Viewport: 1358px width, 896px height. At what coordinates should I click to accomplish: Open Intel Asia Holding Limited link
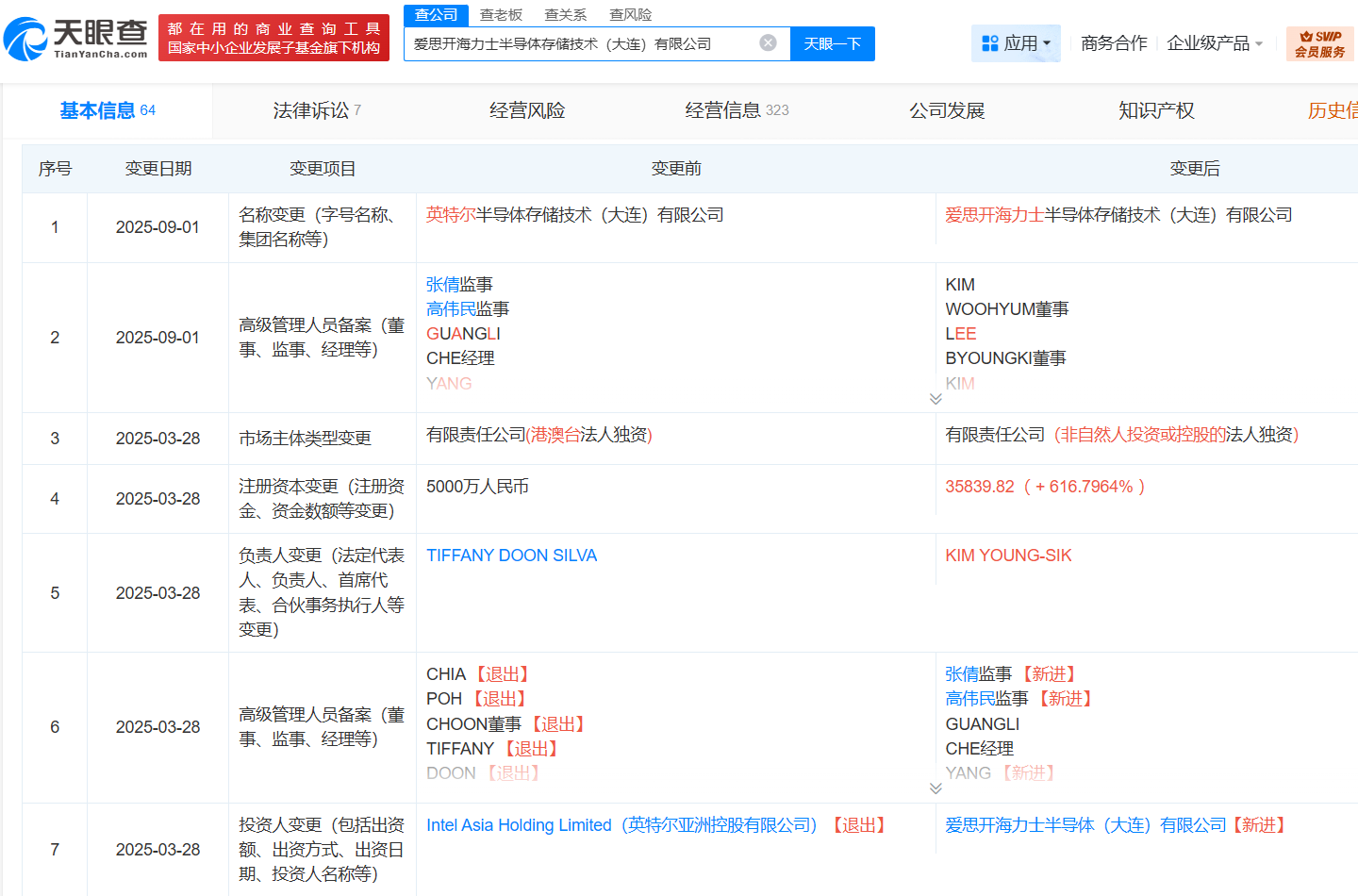click(621, 825)
